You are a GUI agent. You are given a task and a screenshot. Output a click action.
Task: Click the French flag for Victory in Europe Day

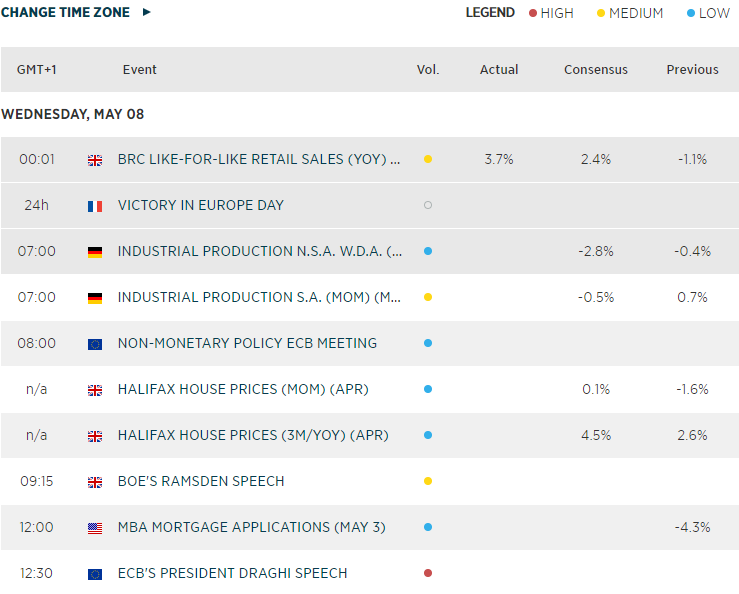(x=95, y=206)
